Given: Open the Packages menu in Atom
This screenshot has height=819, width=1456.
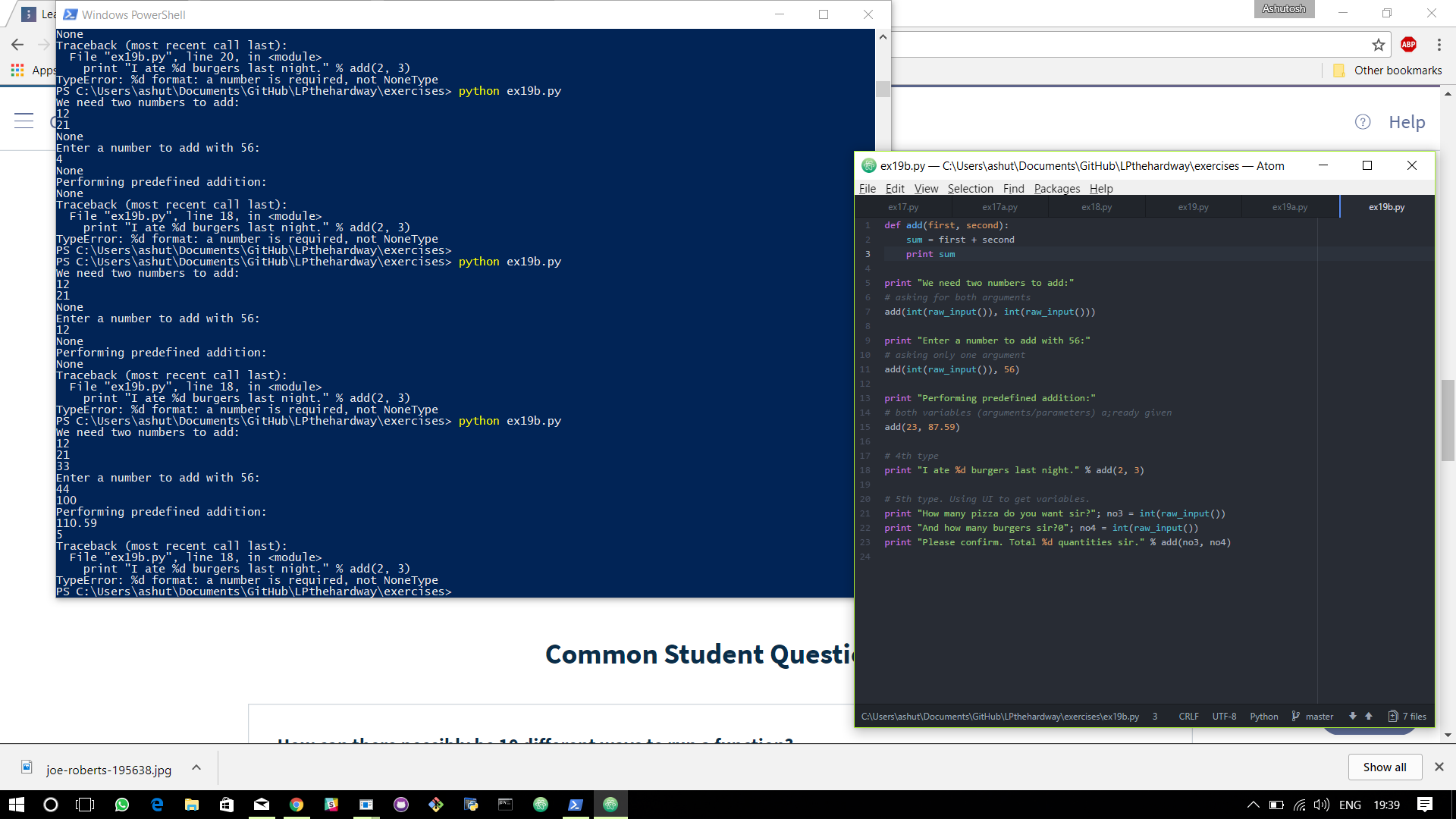Looking at the screenshot, I should click(1056, 189).
